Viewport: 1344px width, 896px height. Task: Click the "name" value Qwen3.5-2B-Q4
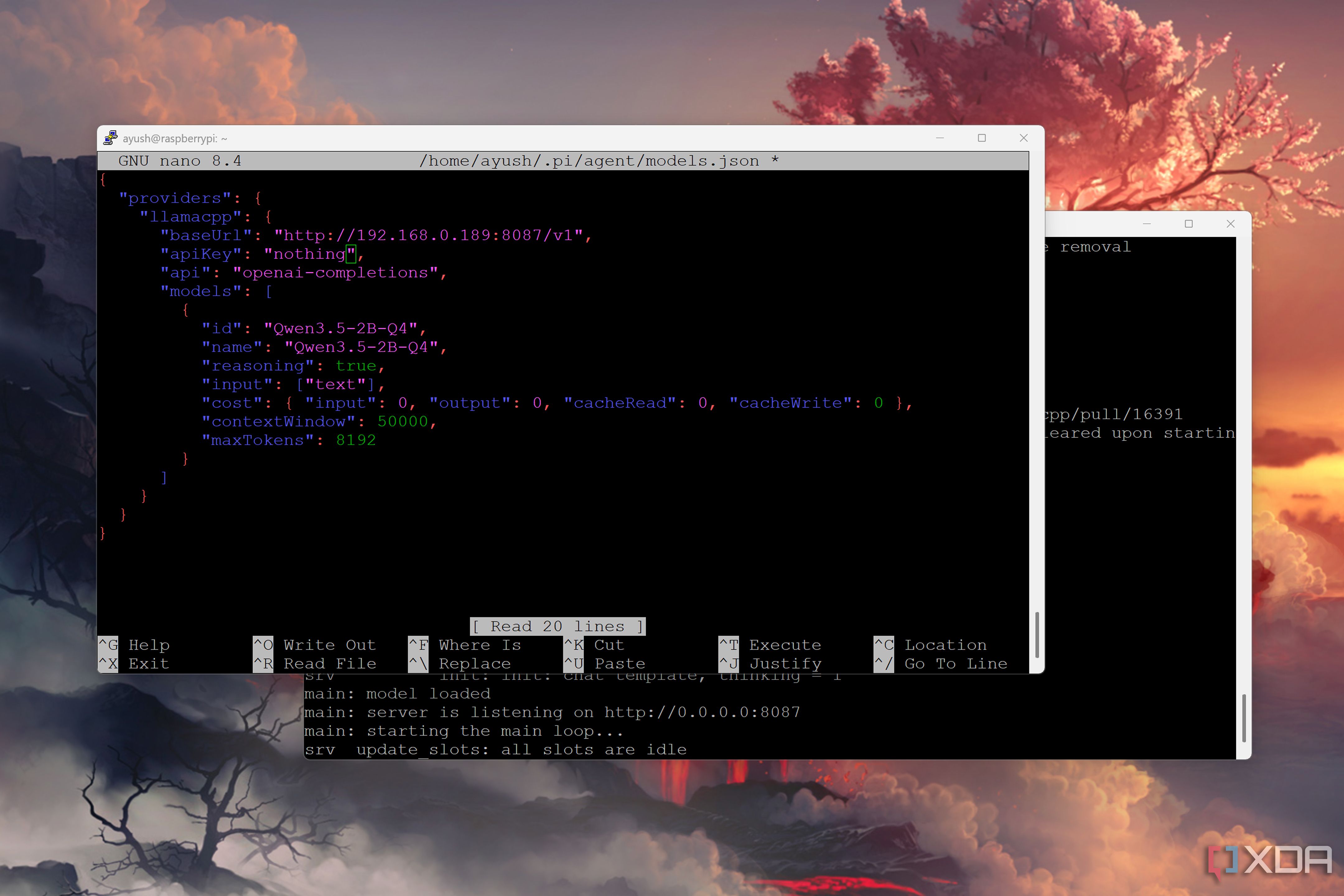pyautogui.click(x=361, y=348)
